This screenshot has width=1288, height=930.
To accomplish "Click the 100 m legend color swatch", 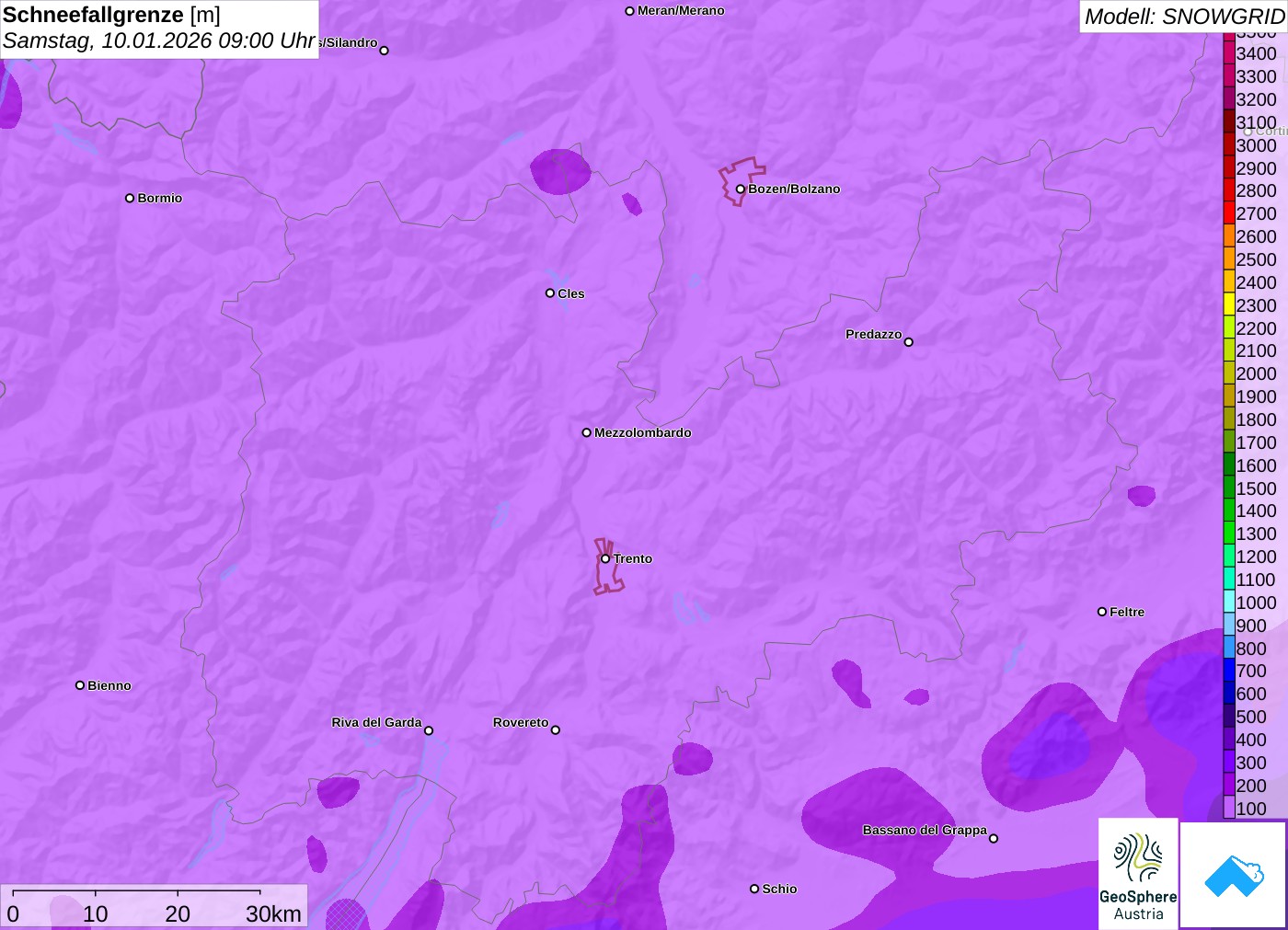I will (x=1229, y=809).
